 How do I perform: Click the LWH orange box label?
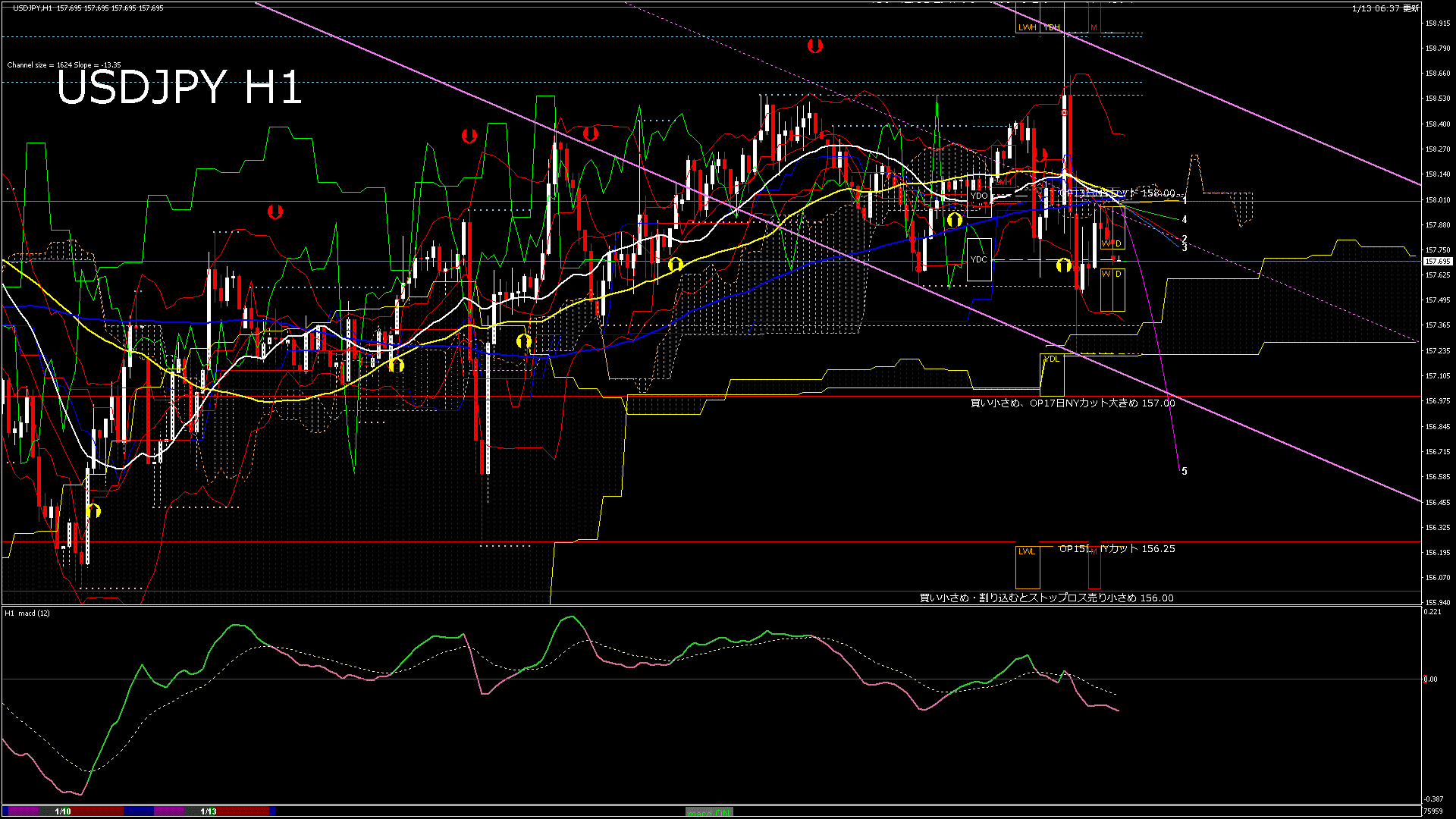tap(1027, 27)
